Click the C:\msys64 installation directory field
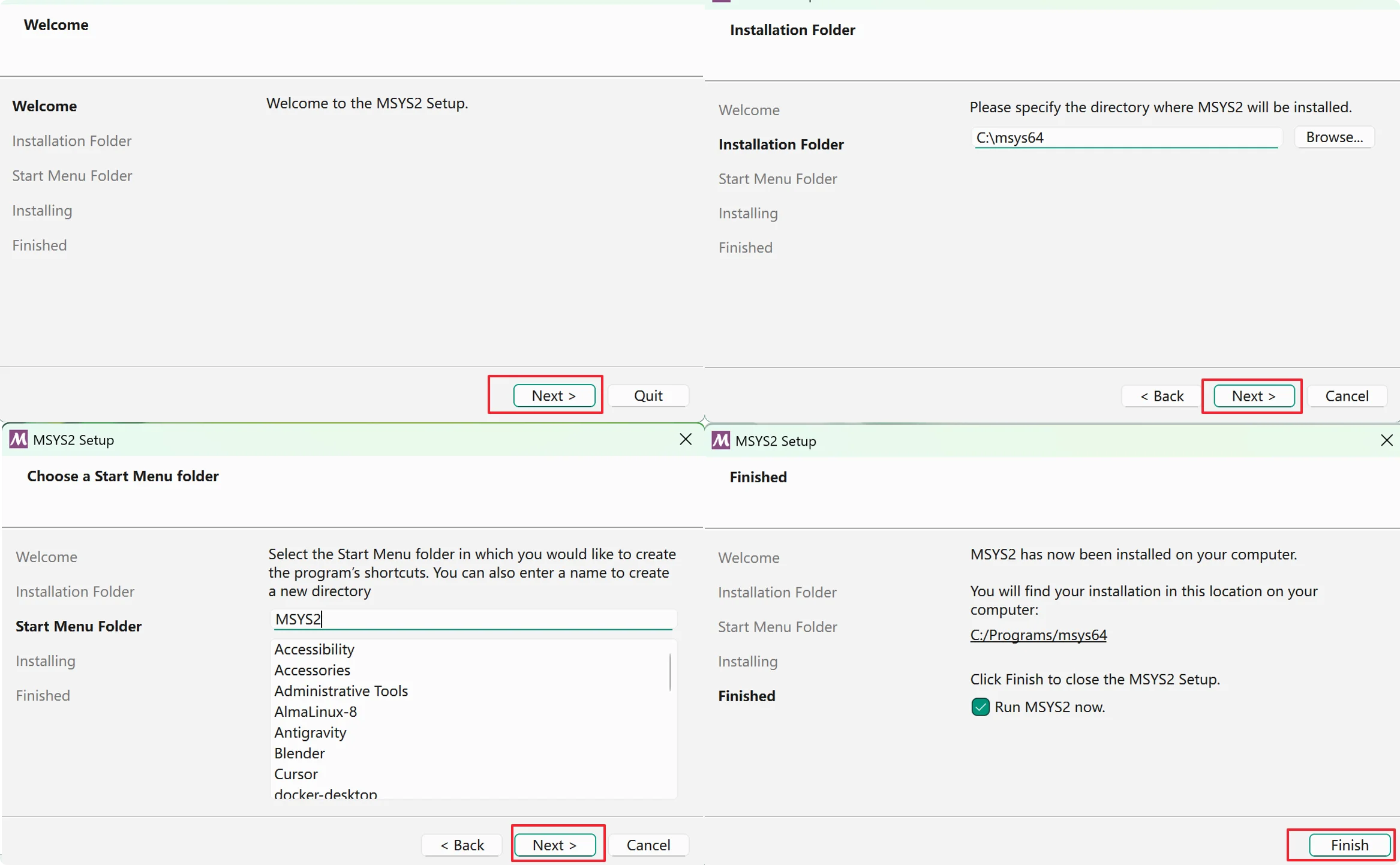This screenshot has height=865, width=1400. tap(1126, 137)
